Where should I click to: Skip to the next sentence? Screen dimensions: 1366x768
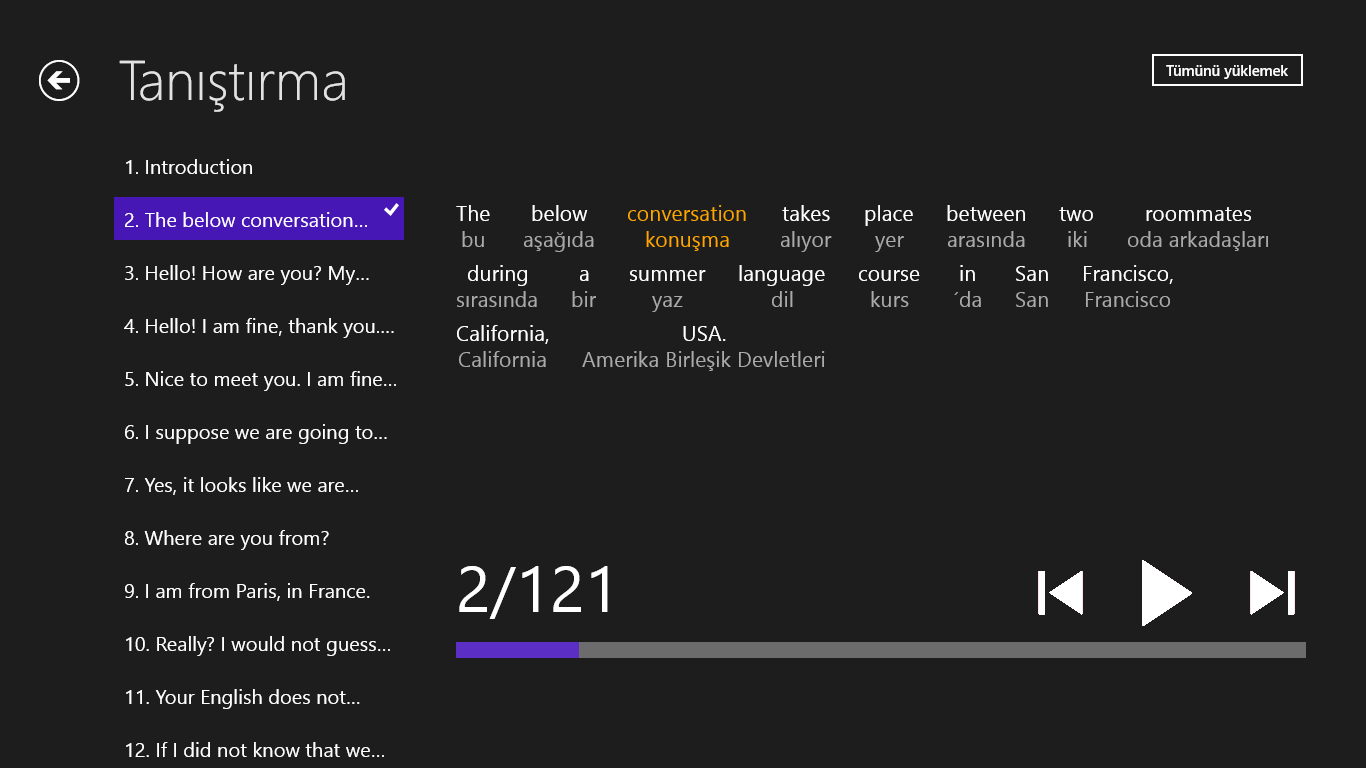pos(1272,593)
